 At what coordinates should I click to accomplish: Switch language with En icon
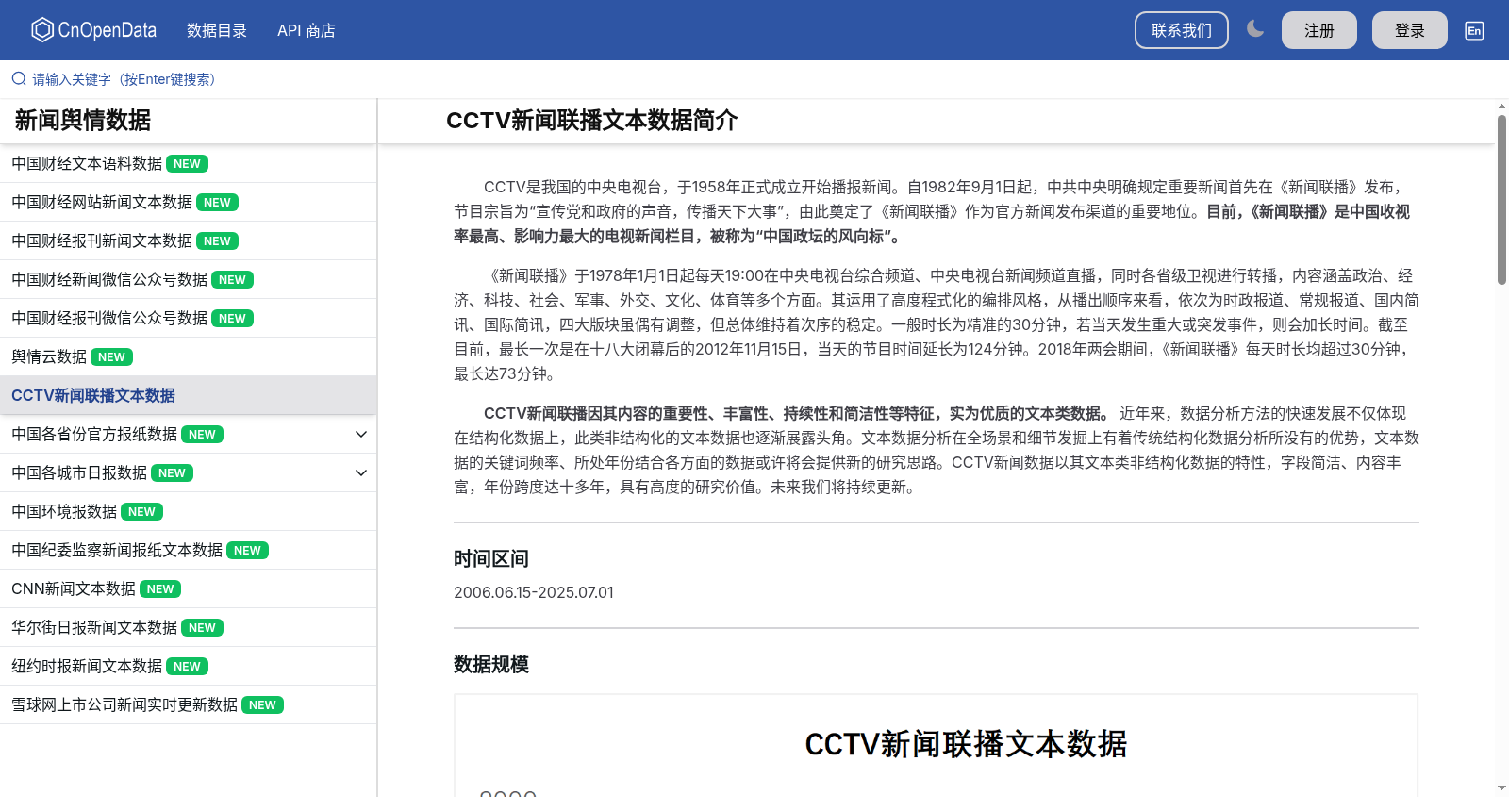(x=1474, y=30)
